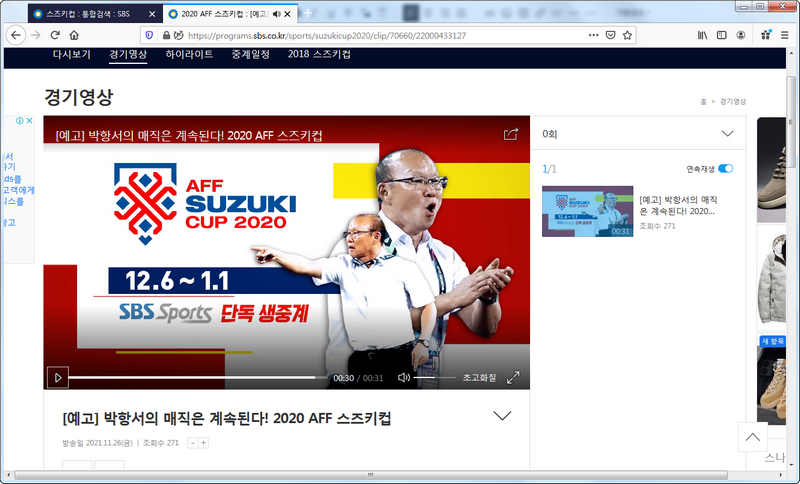This screenshot has width=800, height=484.
Task: Open the browser home page
Action: (x=74, y=35)
